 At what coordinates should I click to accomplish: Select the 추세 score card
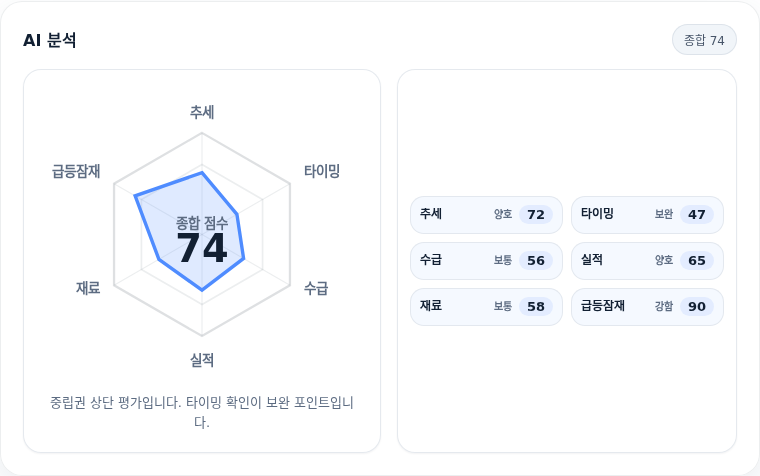tap(486, 215)
